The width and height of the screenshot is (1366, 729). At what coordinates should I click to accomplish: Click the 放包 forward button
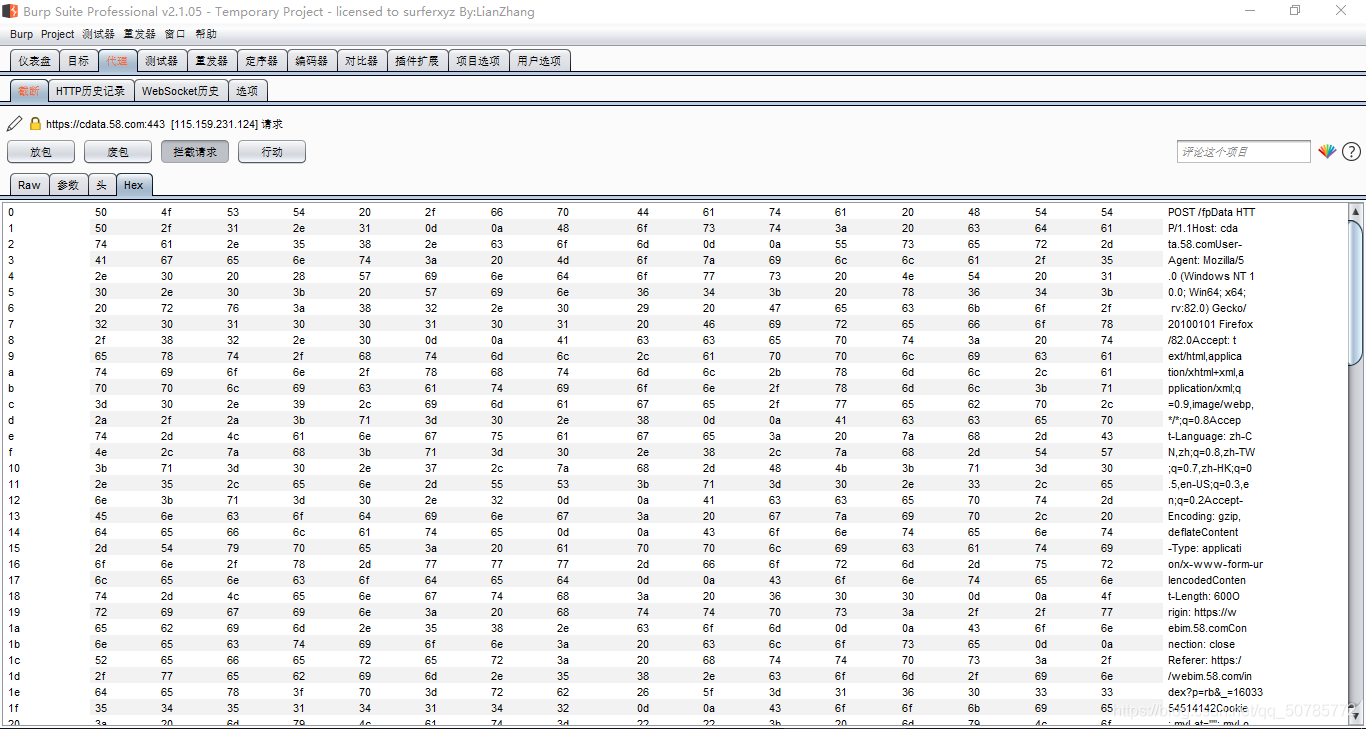(41, 152)
